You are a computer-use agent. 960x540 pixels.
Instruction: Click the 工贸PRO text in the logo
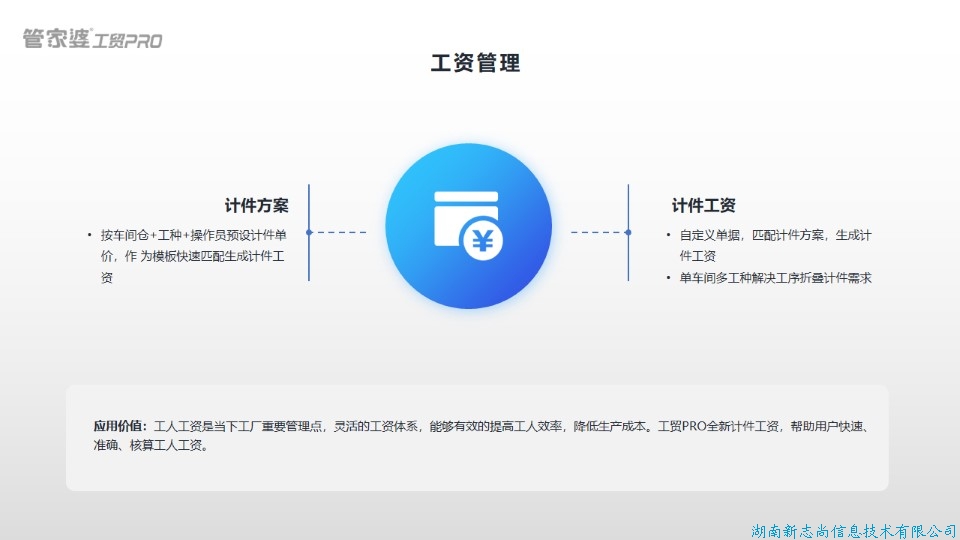[127, 41]
